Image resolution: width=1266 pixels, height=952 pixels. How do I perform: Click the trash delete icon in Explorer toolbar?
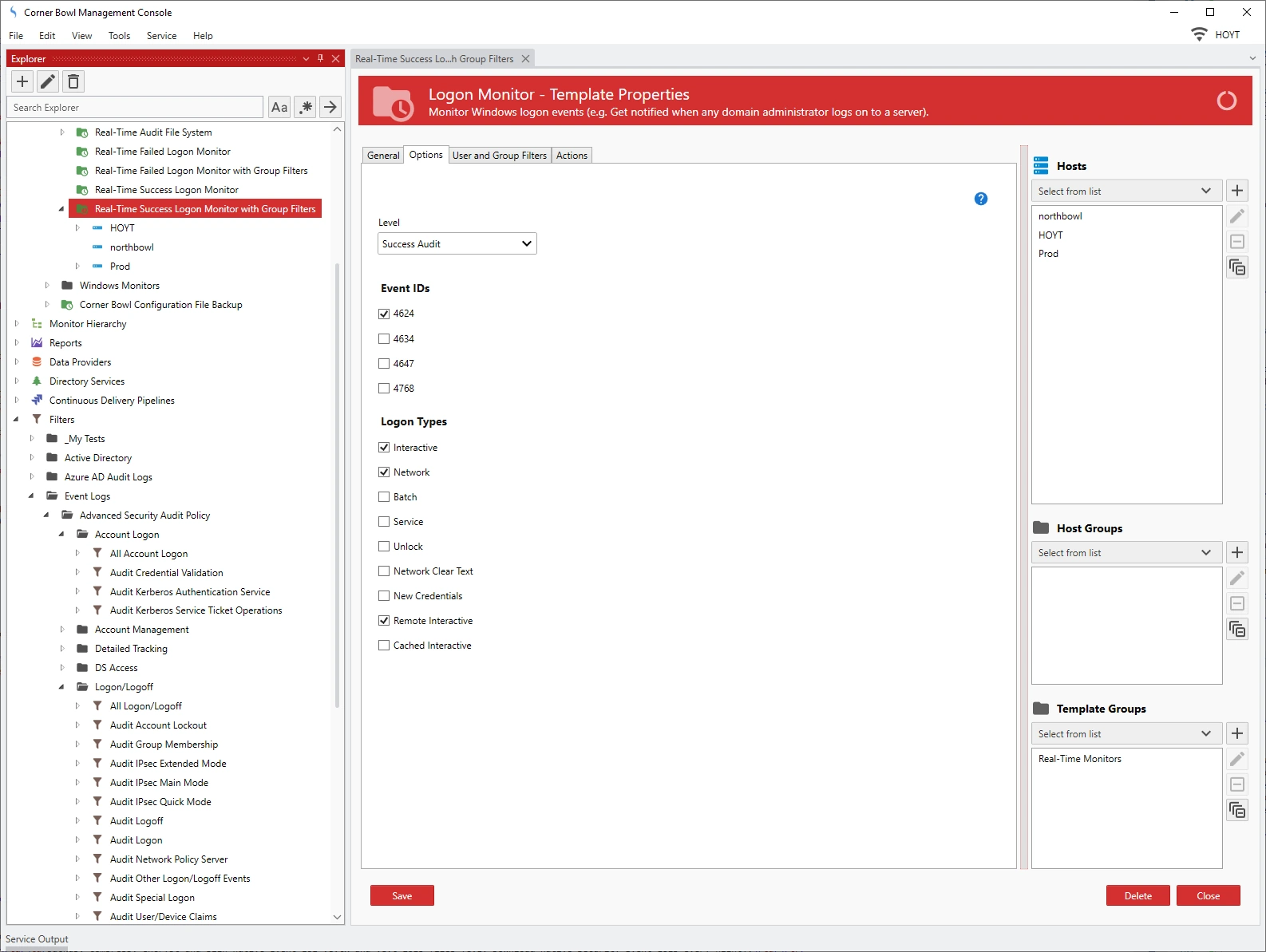(x=73, y=81)
